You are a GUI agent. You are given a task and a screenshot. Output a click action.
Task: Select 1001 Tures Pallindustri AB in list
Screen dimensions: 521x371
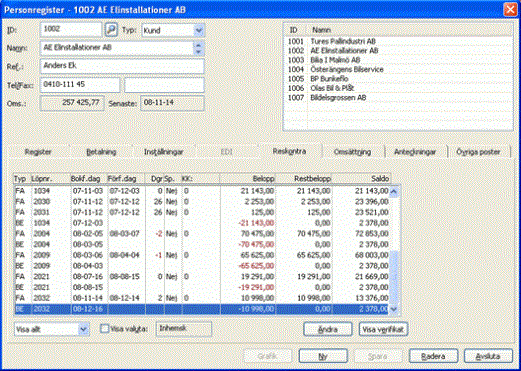pos(398,41)
